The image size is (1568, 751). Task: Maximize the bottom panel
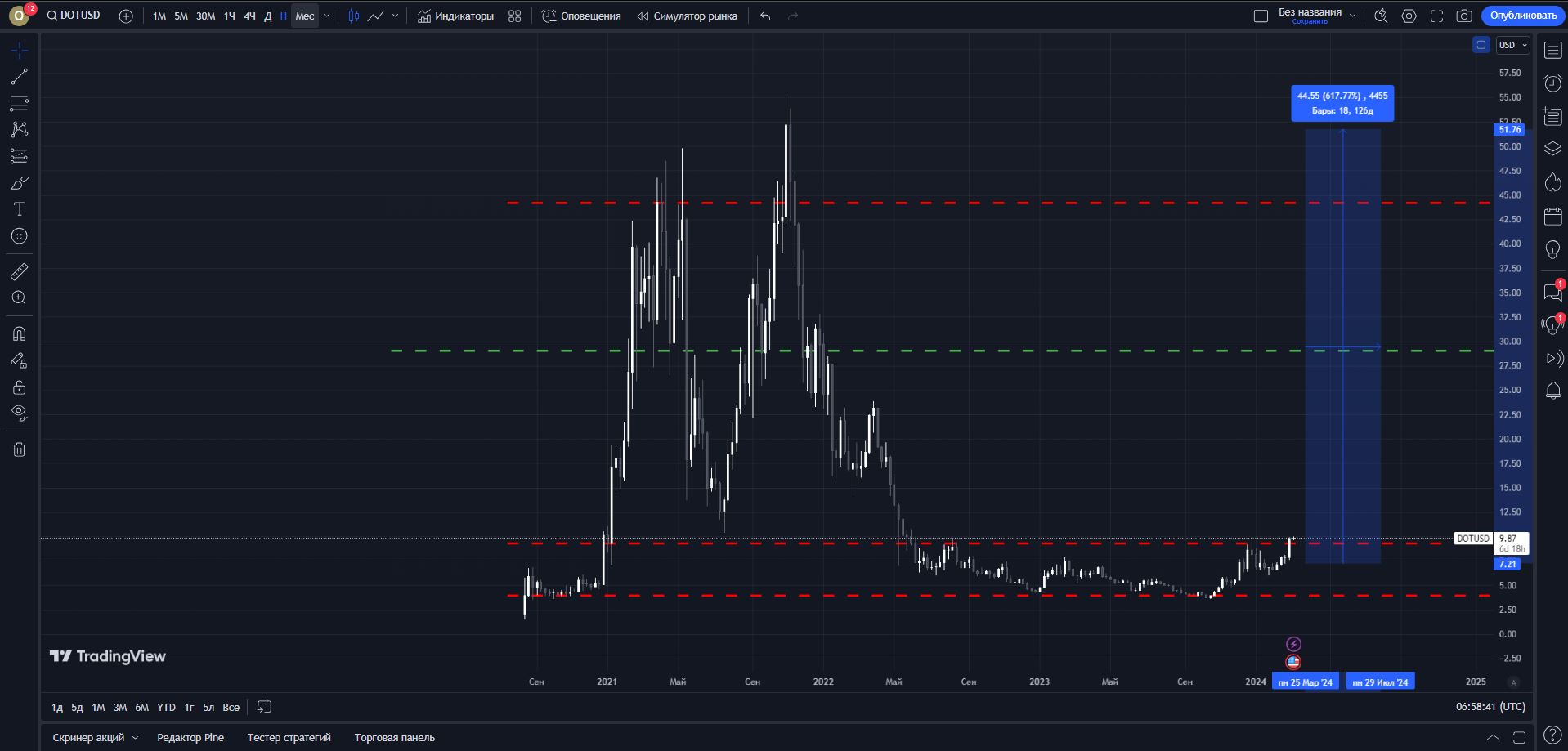(1519, 737)
